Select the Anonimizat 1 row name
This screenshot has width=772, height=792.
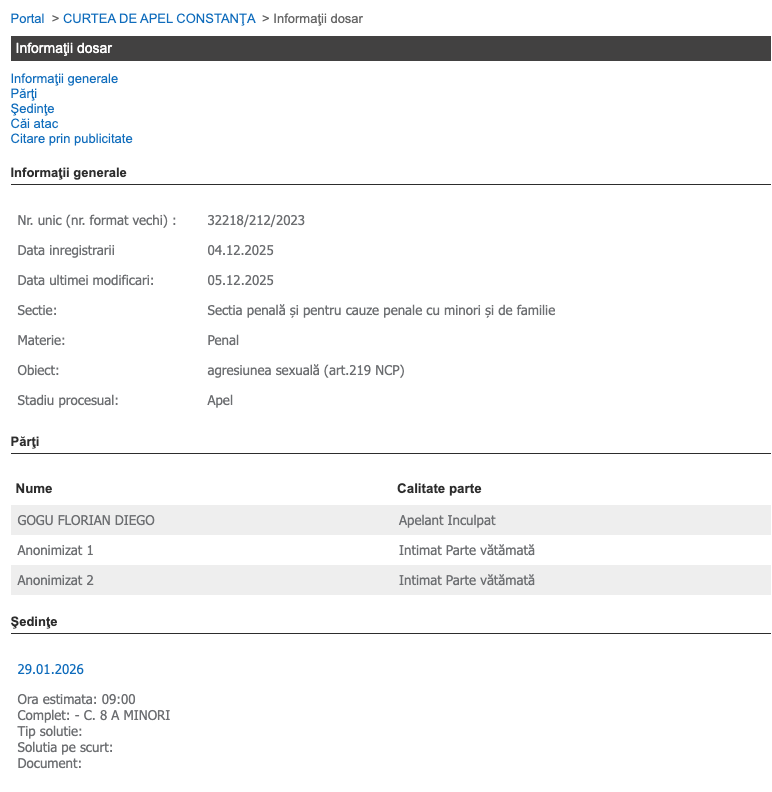click(x=55, y=550)
